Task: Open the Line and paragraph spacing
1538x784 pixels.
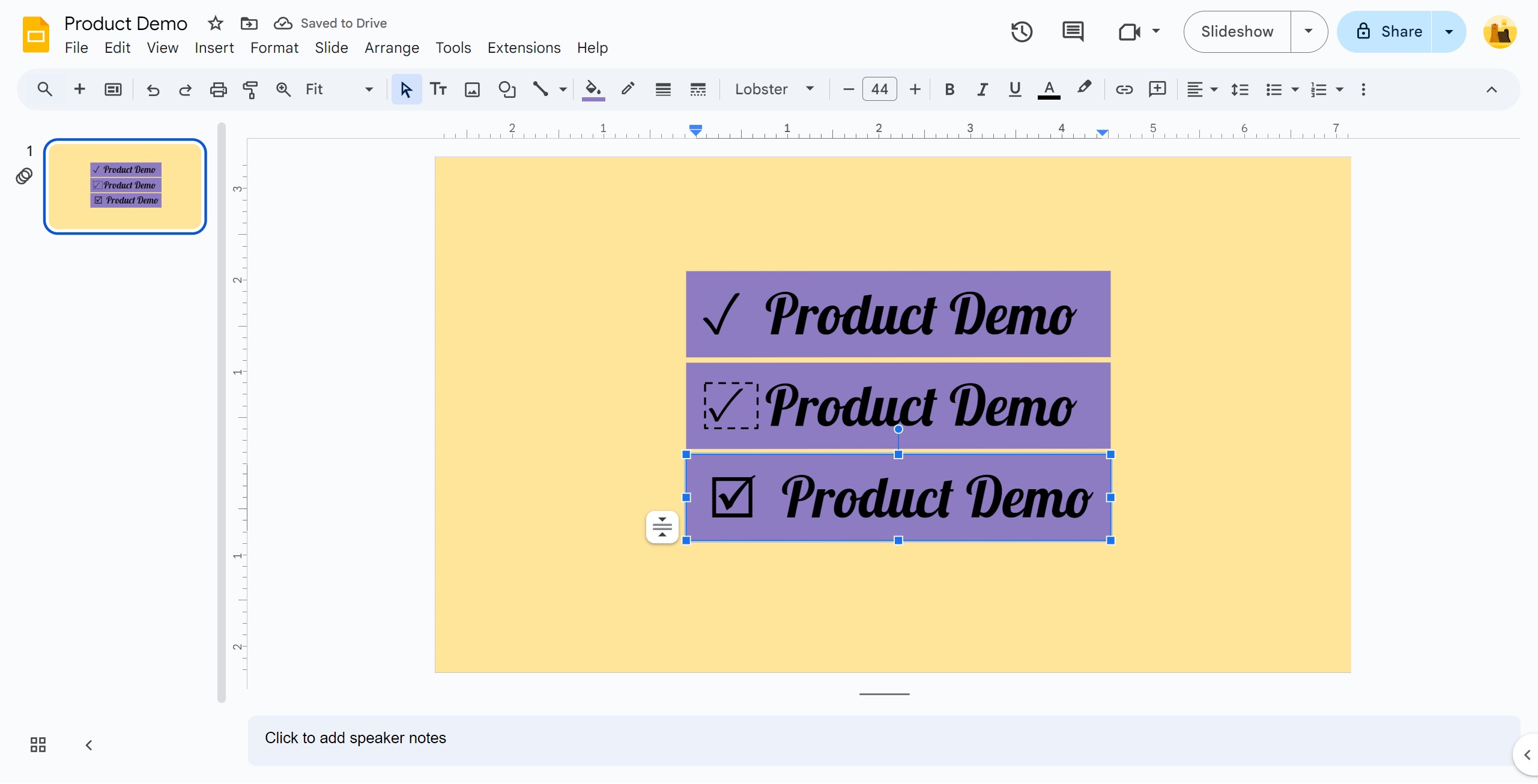Action: pyautogui.click(x=1240, y=89)
